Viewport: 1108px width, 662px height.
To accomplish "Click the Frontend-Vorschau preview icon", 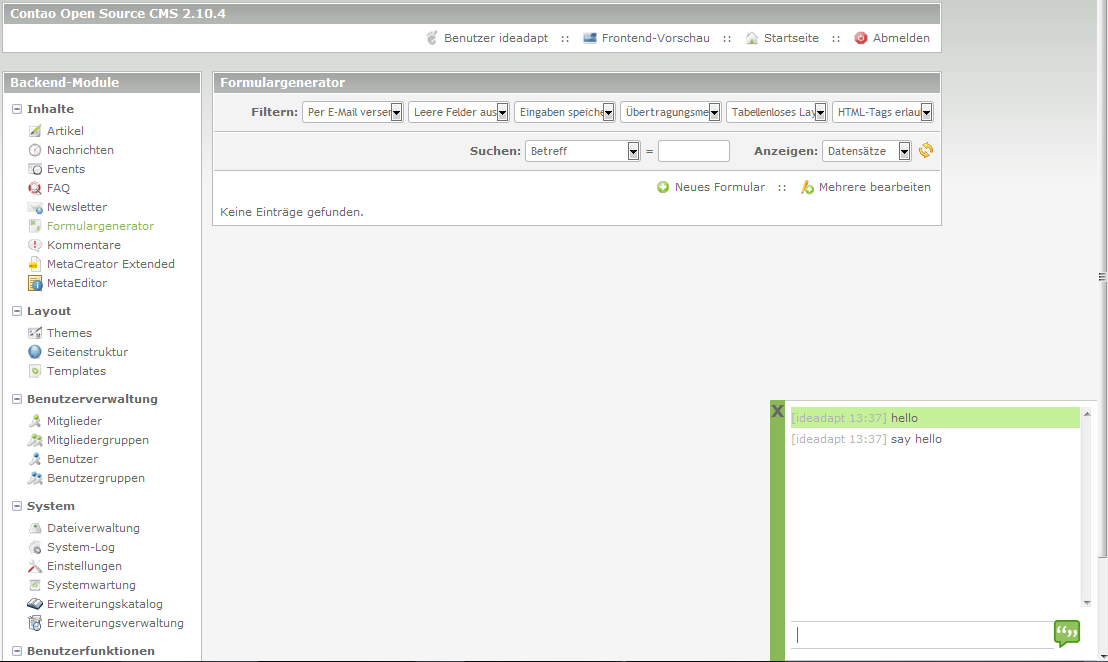I will [x=590, y=38].
